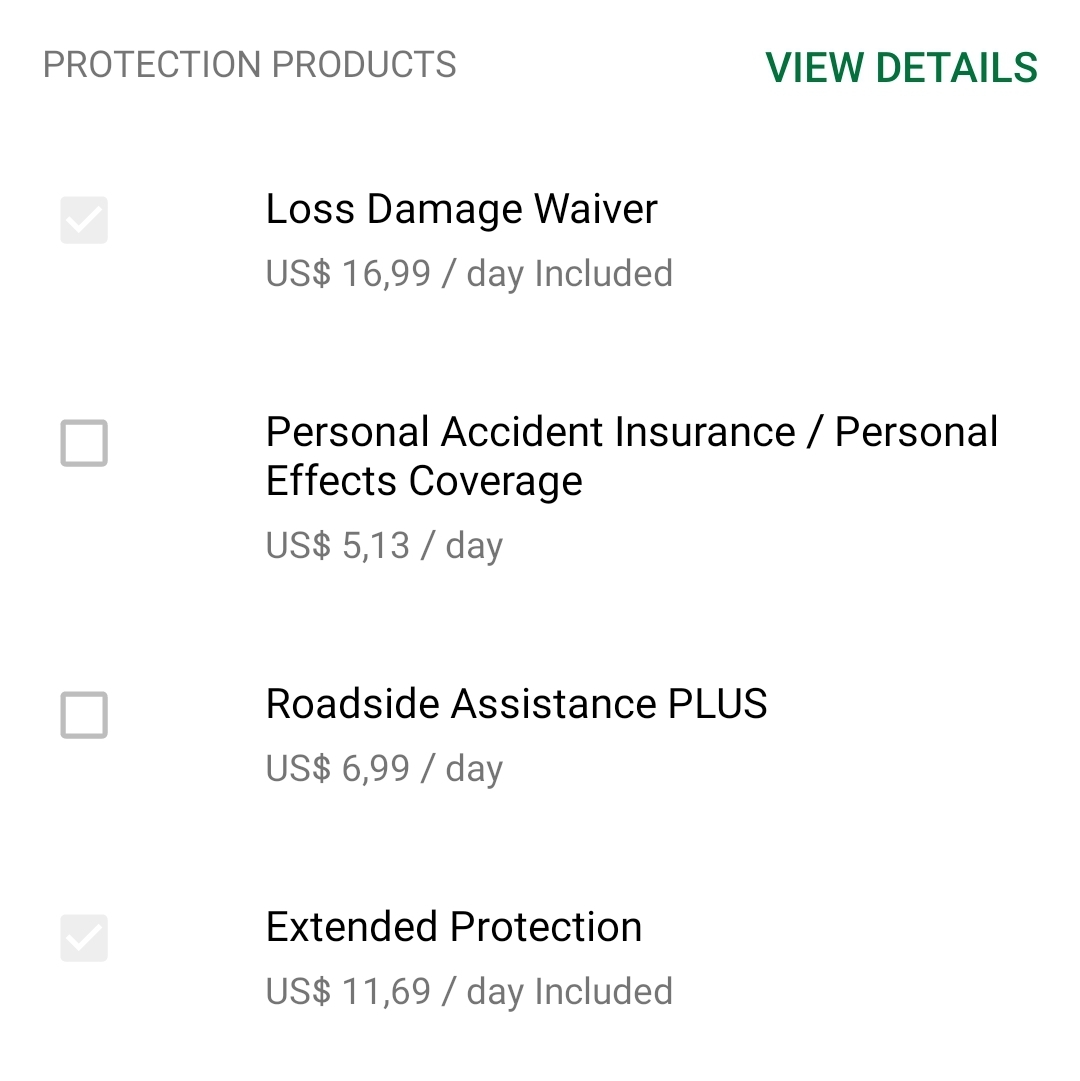Open the VIEW DETAILS link
The image size is (1080, 1081).
tap(901, 68)
